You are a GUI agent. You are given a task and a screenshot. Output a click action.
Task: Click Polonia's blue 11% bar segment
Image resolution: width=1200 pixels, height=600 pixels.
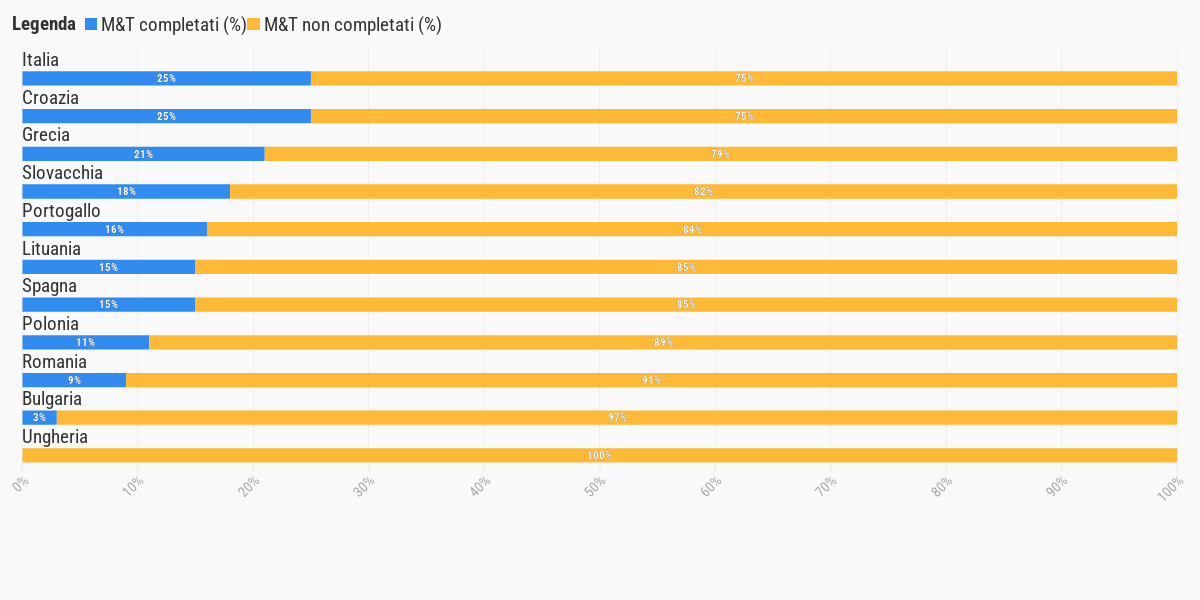pos(85,342)
